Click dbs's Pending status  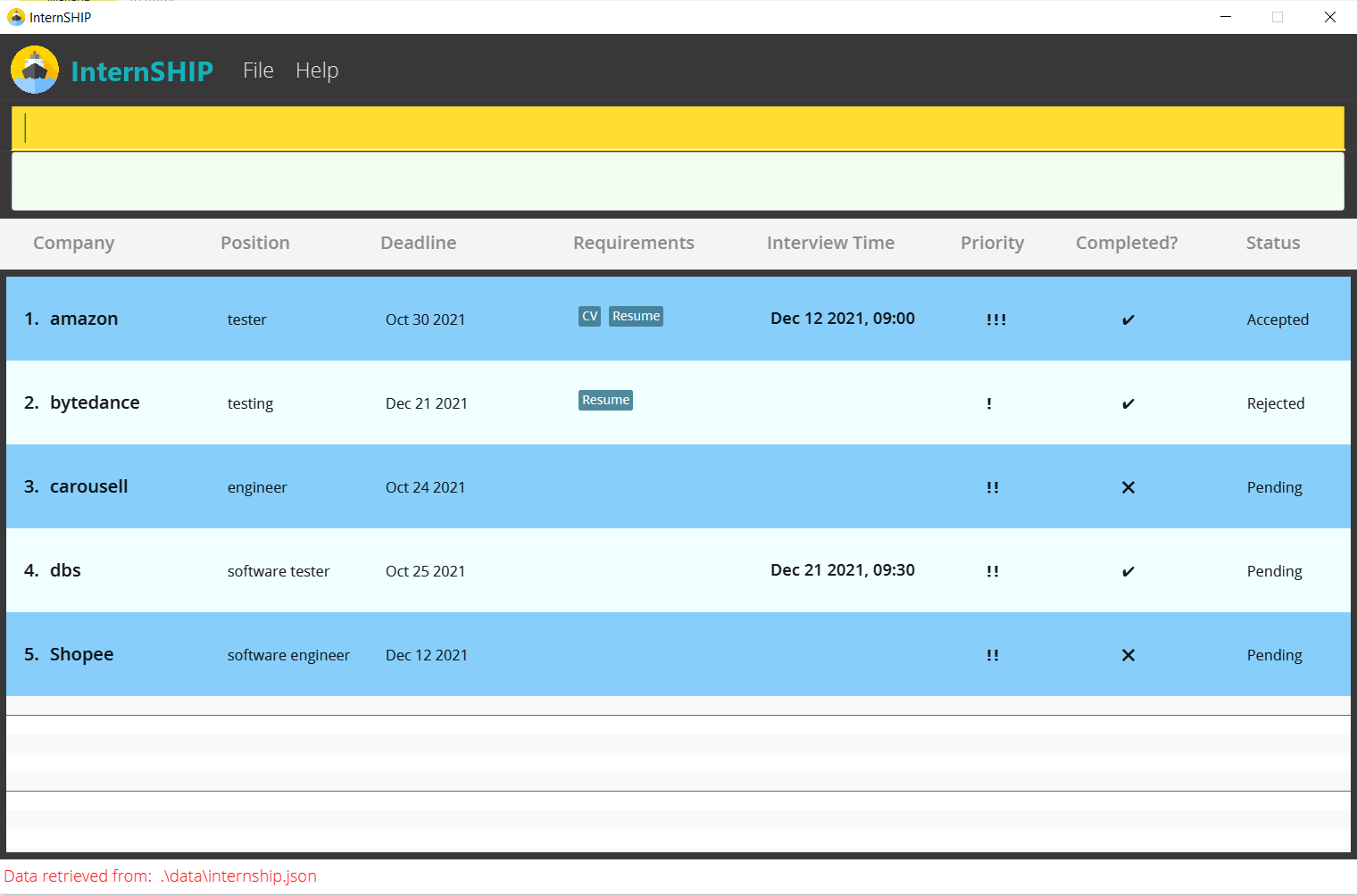tap(1274, 571)
